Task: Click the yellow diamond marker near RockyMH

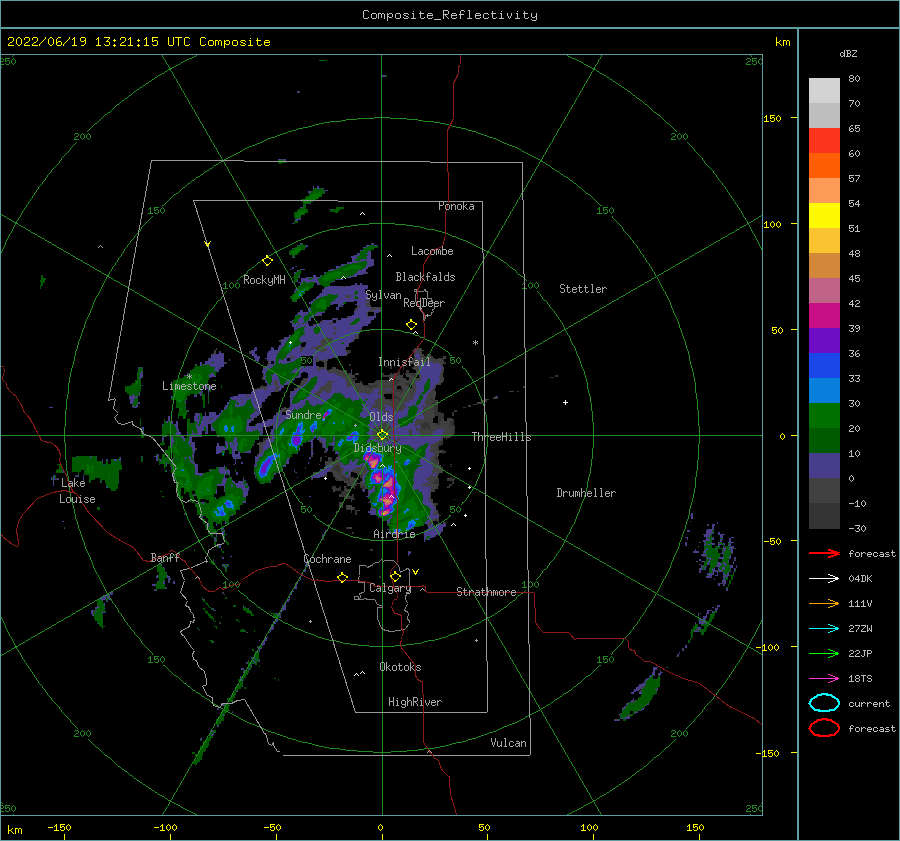Action: coord(267,261)
